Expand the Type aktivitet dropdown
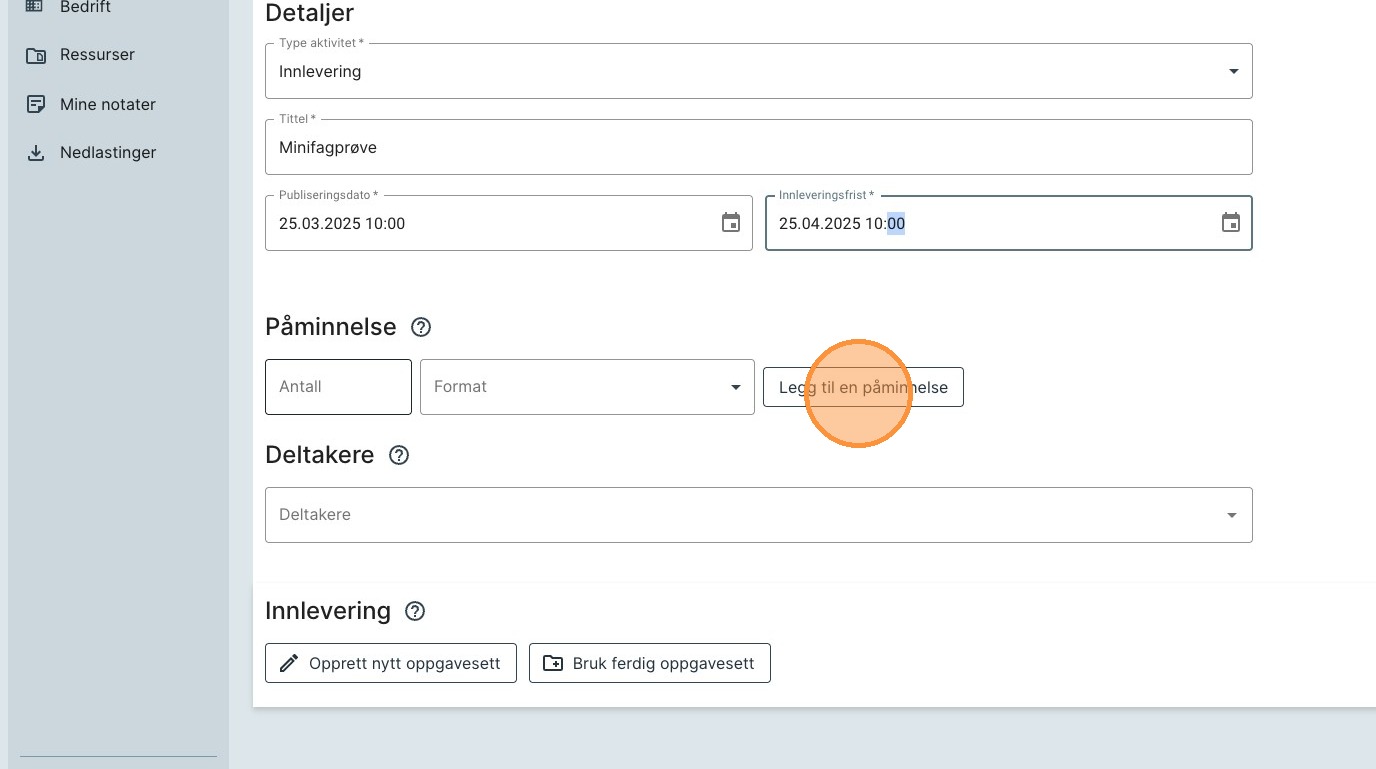This screenshot has height=769, width=1376. tap(1233, 71)
